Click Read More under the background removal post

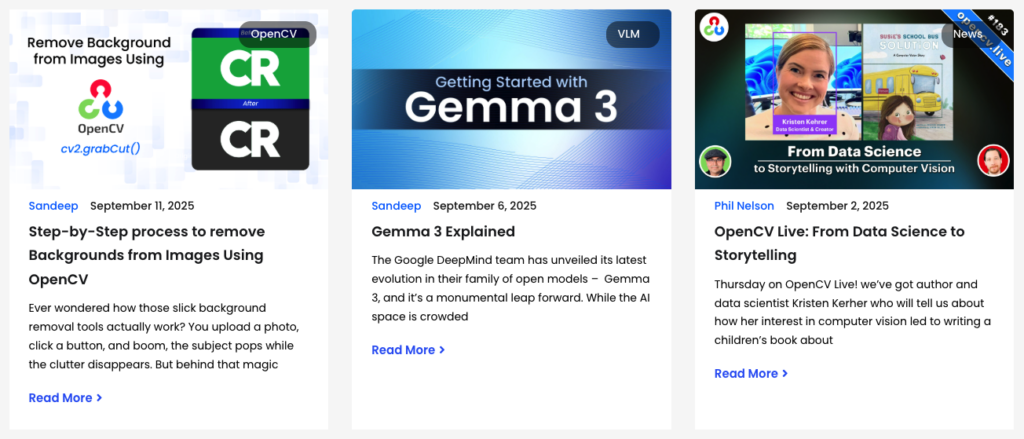tap(65, 398)
